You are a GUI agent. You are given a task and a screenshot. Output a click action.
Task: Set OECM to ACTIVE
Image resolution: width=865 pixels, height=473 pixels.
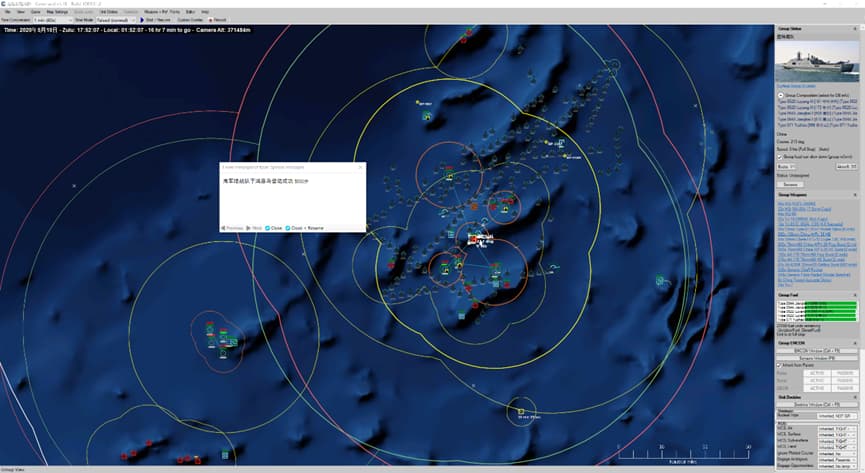pos(816,388)
